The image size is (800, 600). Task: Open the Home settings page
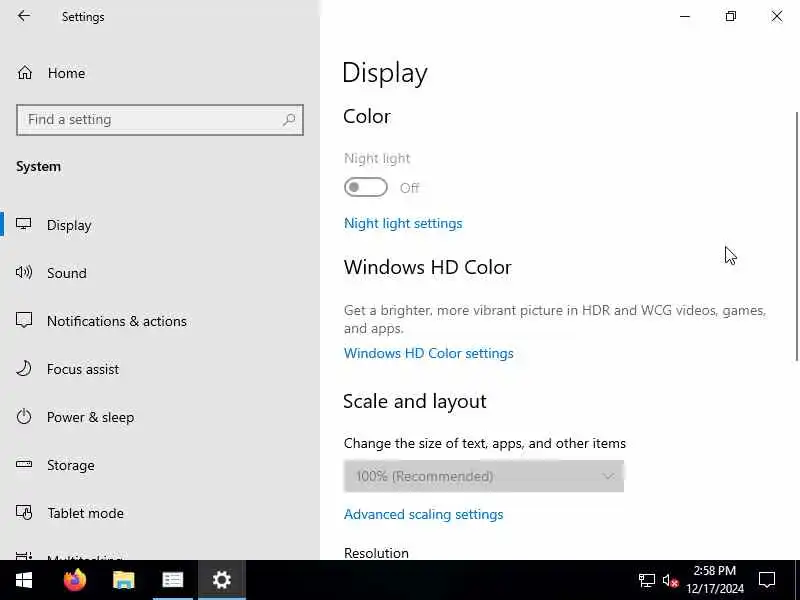[51, 73]
